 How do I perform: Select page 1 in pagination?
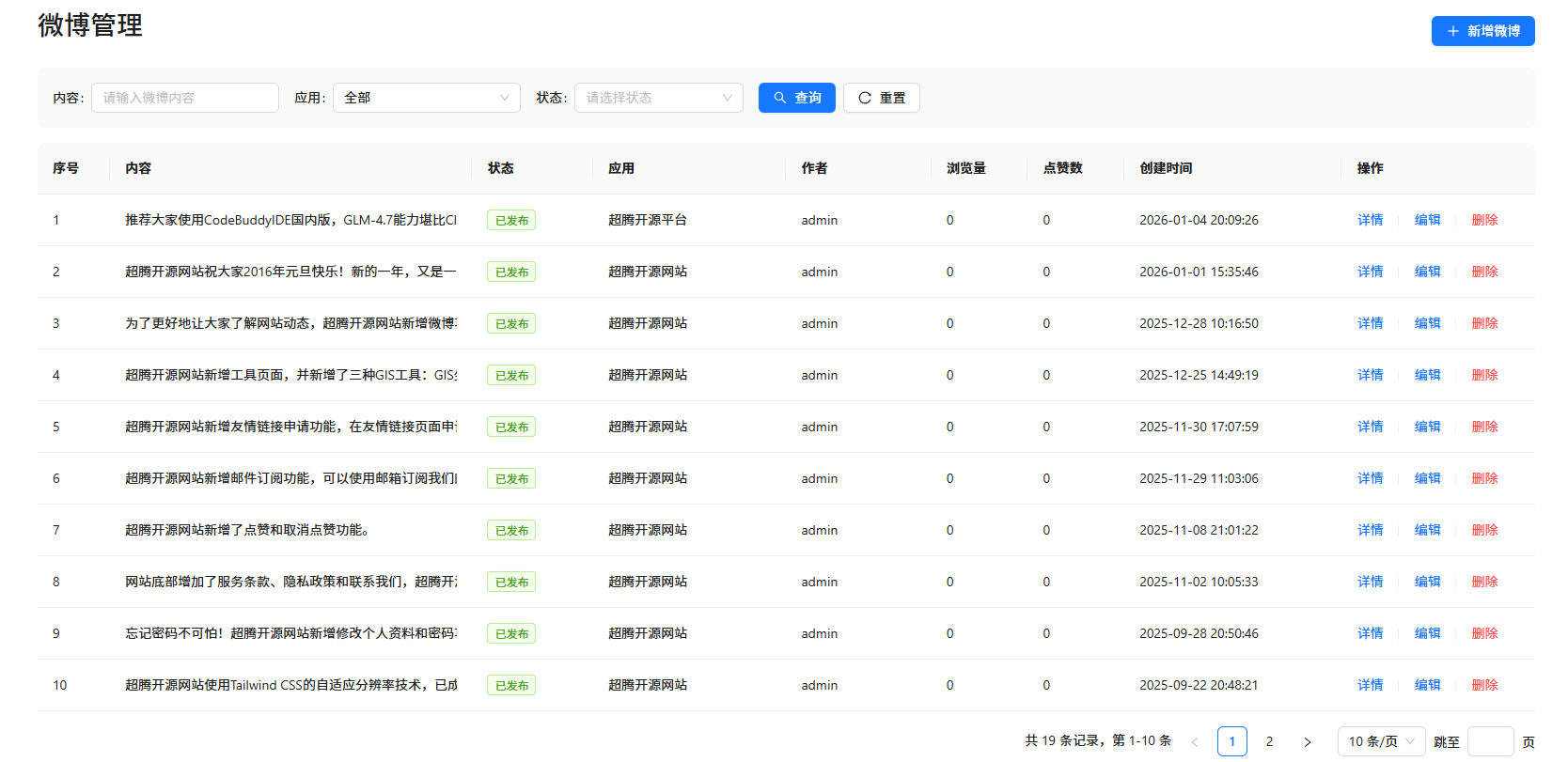coord(1231,741)
